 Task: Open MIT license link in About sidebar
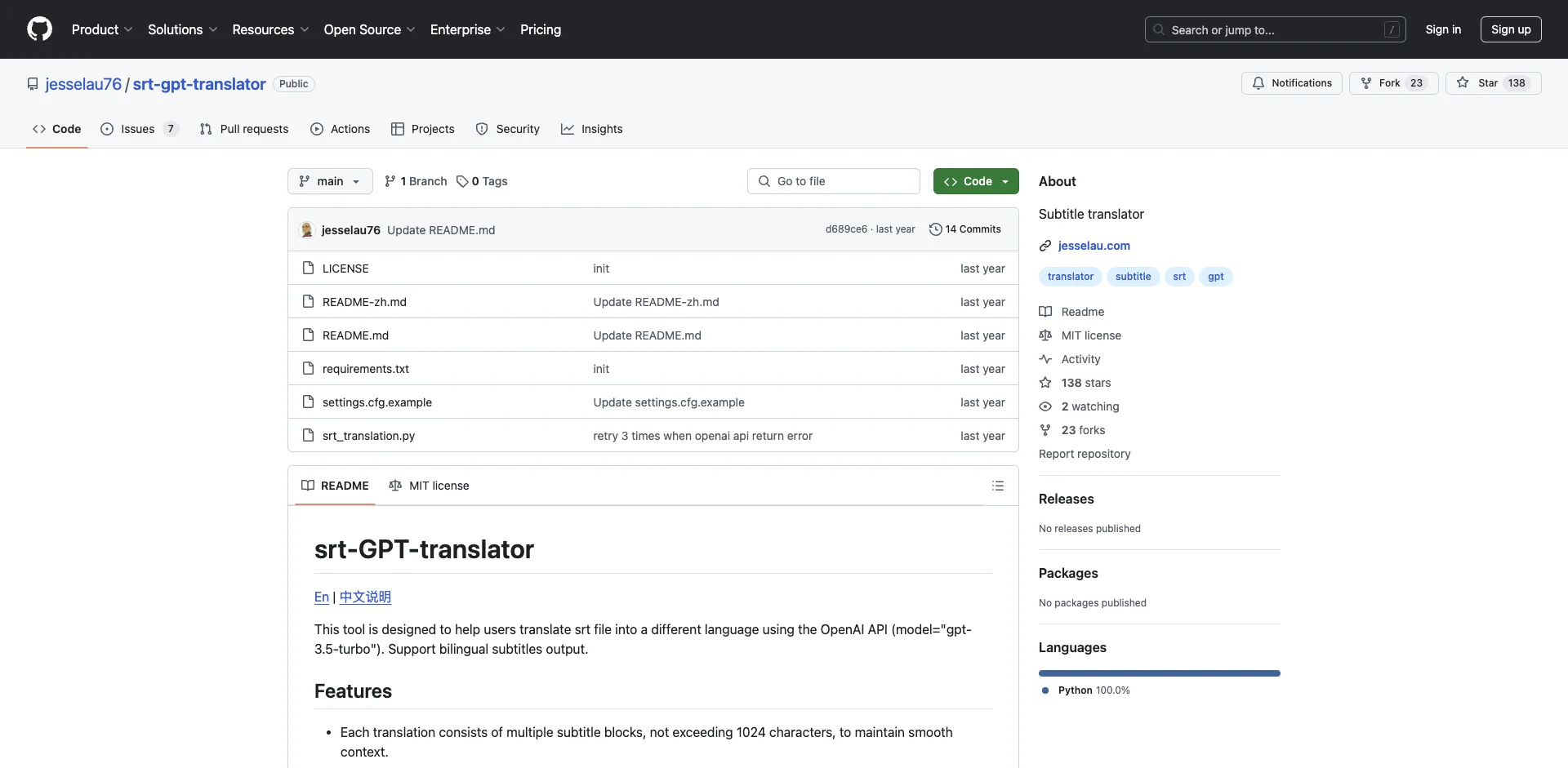click(1080, 335)
